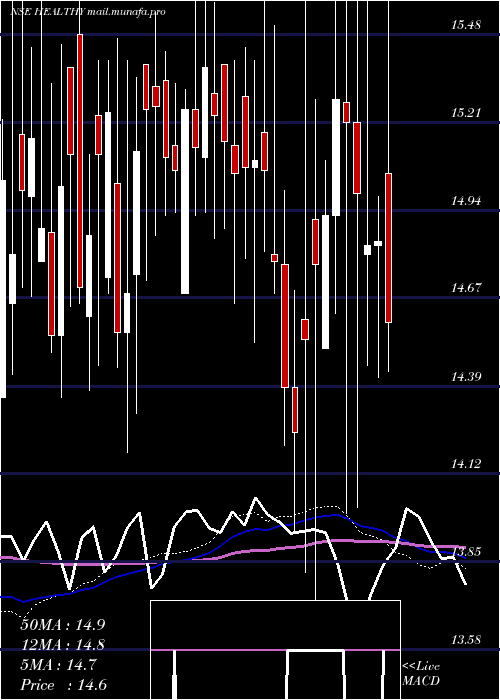Click the '<<Live MACD' label
The width and height of the screenshot is (500, 700).
tap(421, 674)
